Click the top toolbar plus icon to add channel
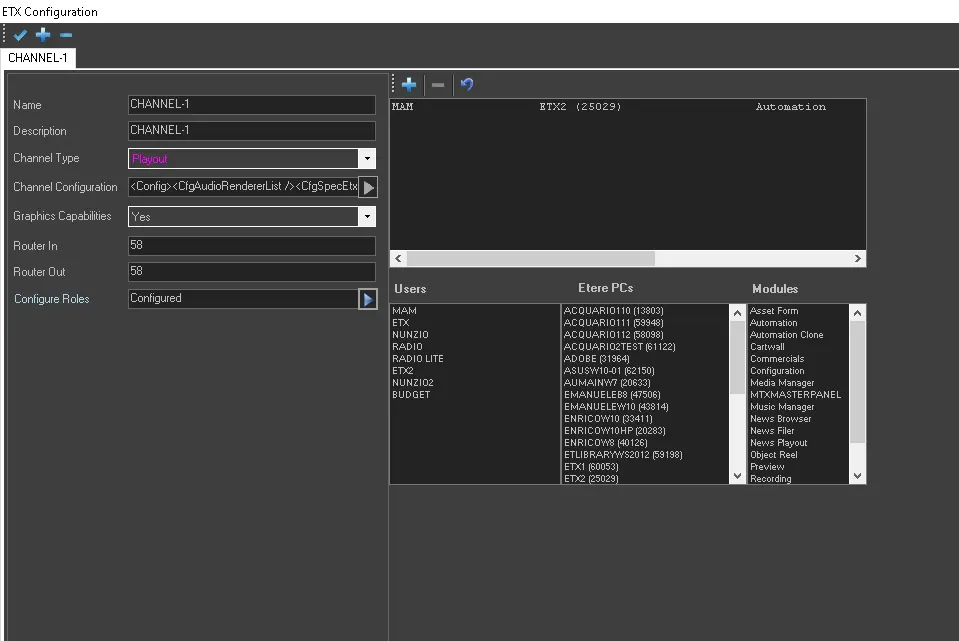The height and width of the screenshot is (641, 959). (x=43, y=35)
